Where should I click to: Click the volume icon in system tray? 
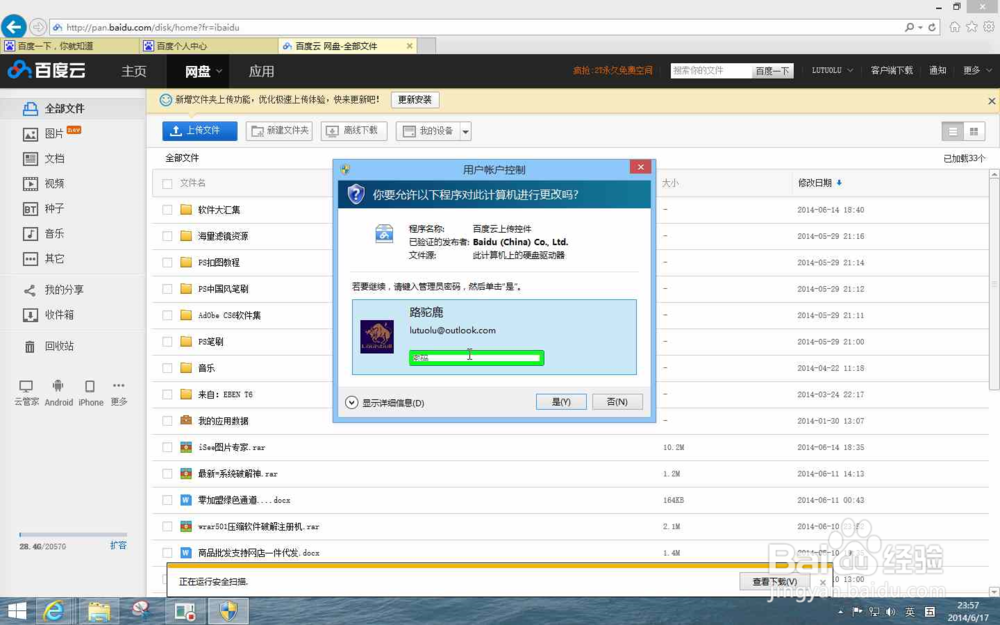click(x=891, y=612)
